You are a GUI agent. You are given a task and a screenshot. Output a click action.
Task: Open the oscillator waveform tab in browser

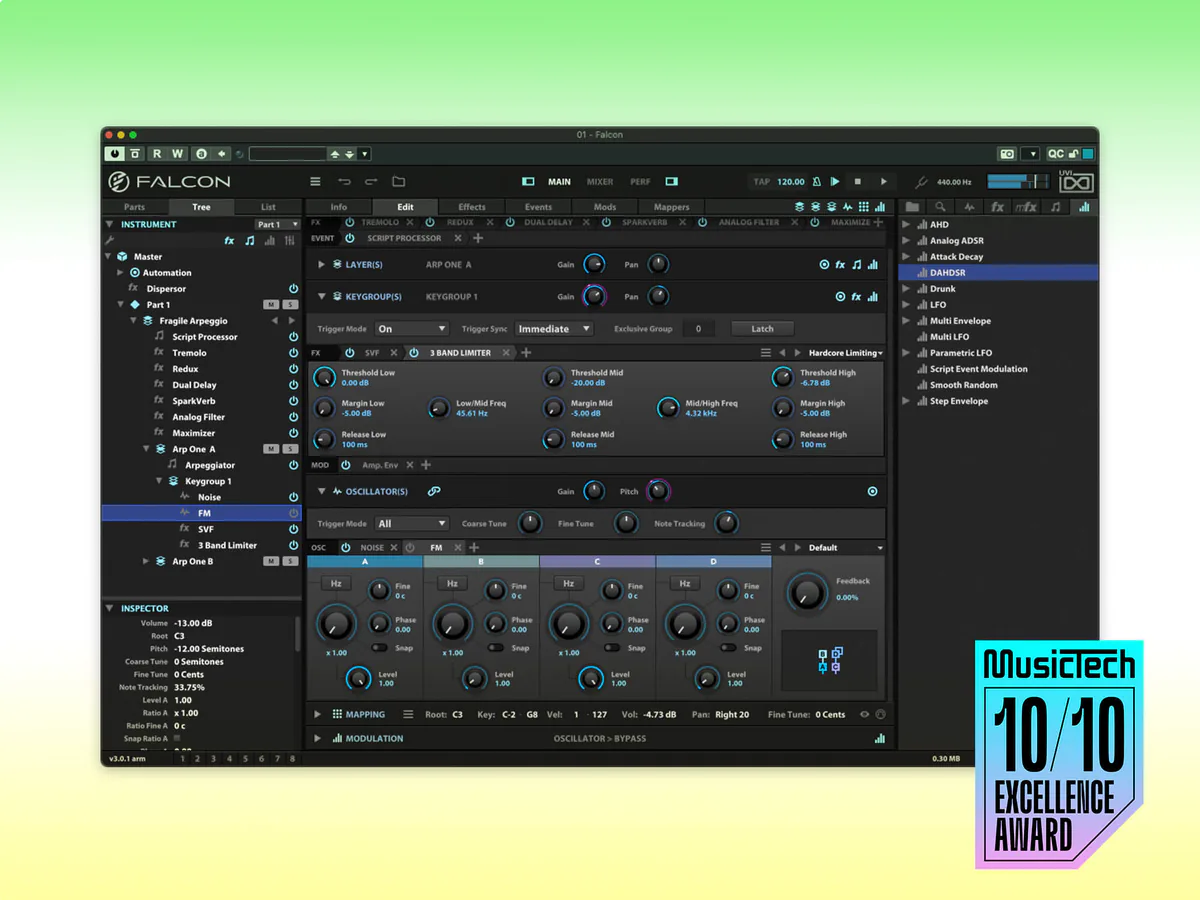tap(969, 207)
